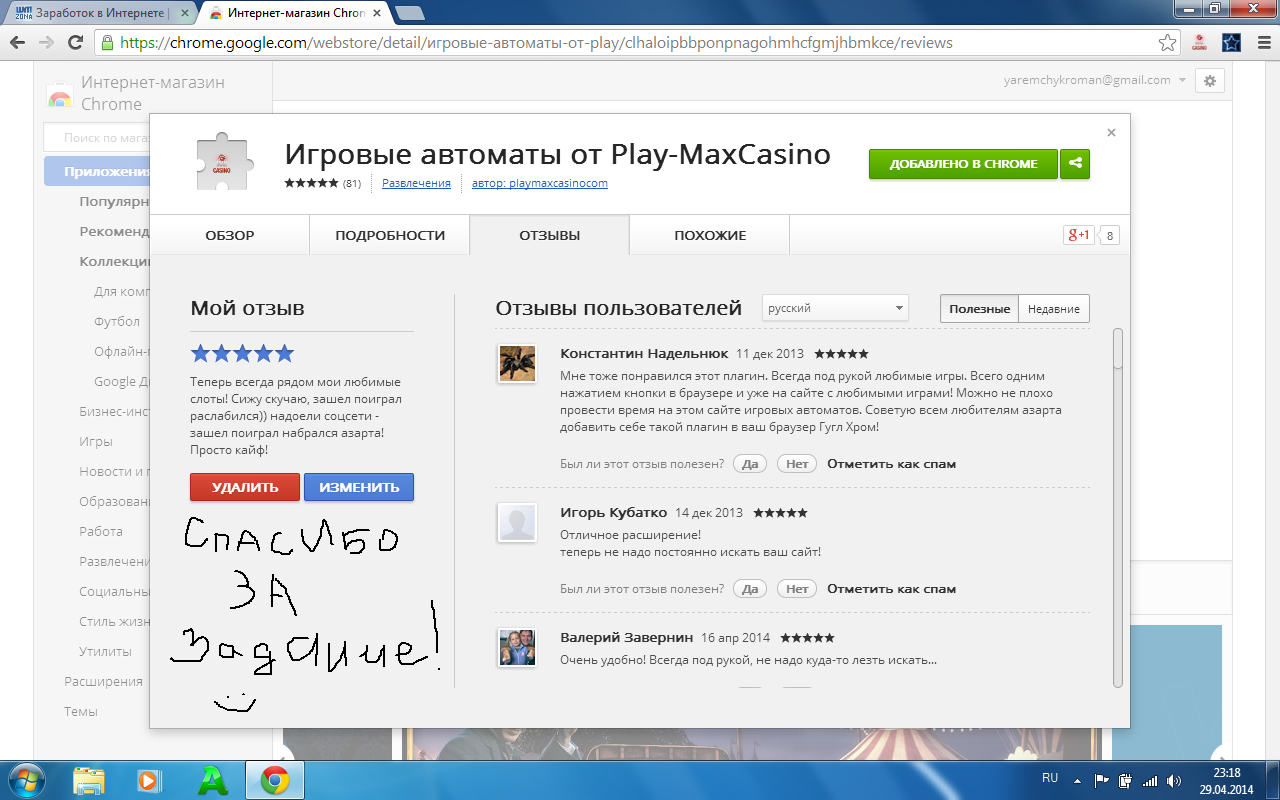
Task: Click the Chrome Web Store logo
Action: (x=61, y=97)
